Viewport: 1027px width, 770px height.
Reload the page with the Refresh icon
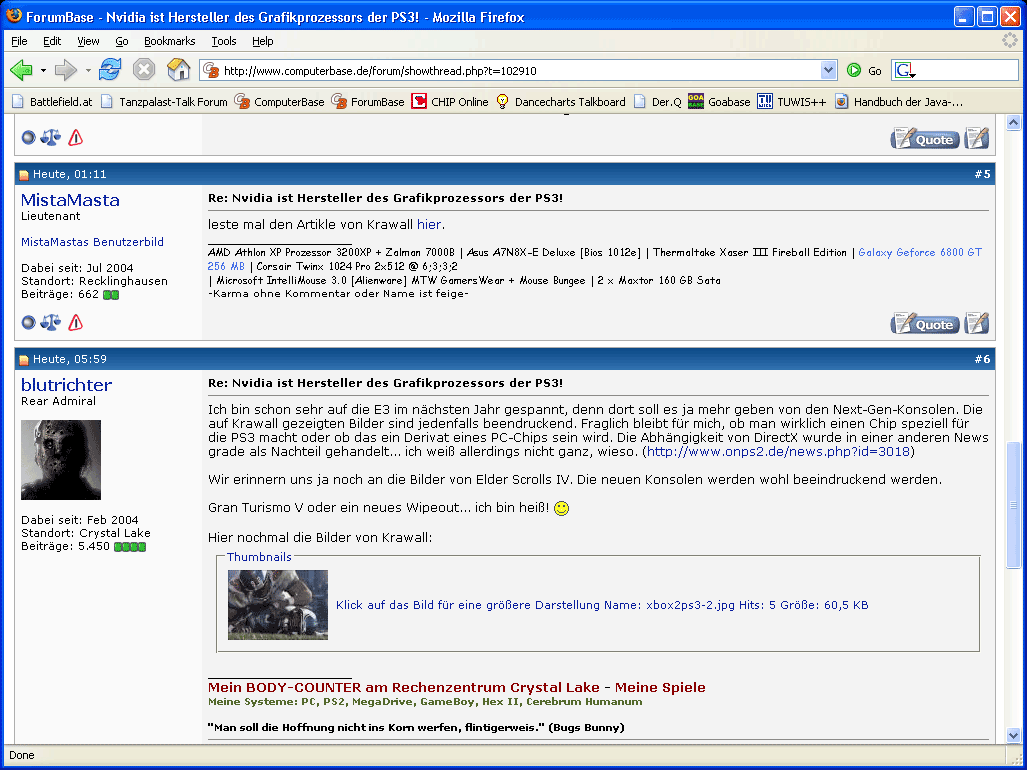point(110,69)
